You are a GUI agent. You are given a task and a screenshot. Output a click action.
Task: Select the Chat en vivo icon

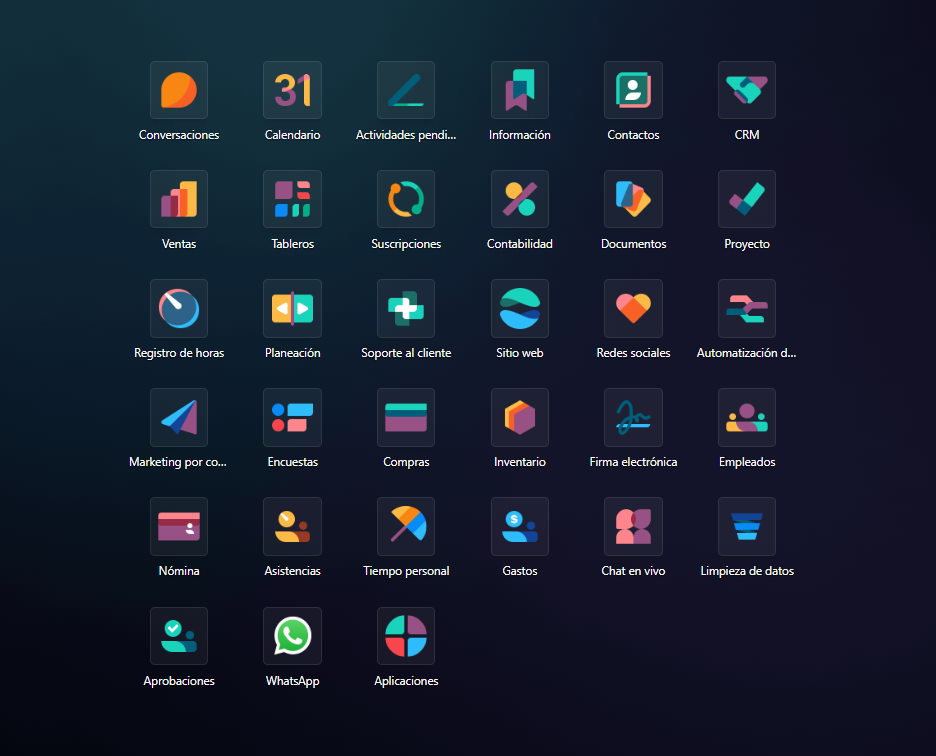[x=633, y=526]
